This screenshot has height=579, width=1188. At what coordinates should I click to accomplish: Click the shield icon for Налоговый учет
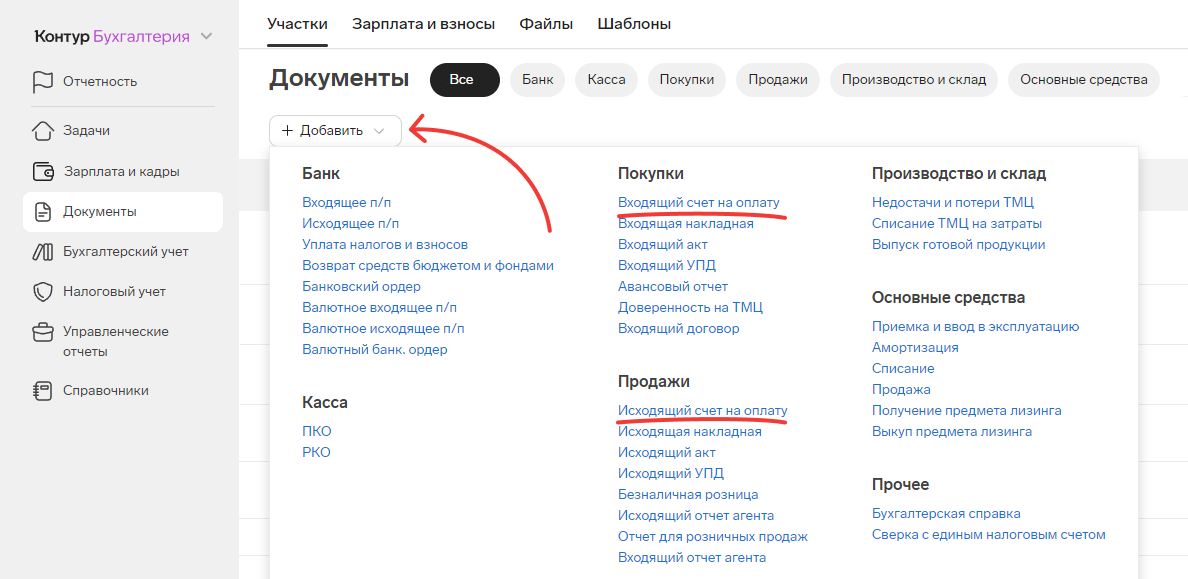pos(42,292)
